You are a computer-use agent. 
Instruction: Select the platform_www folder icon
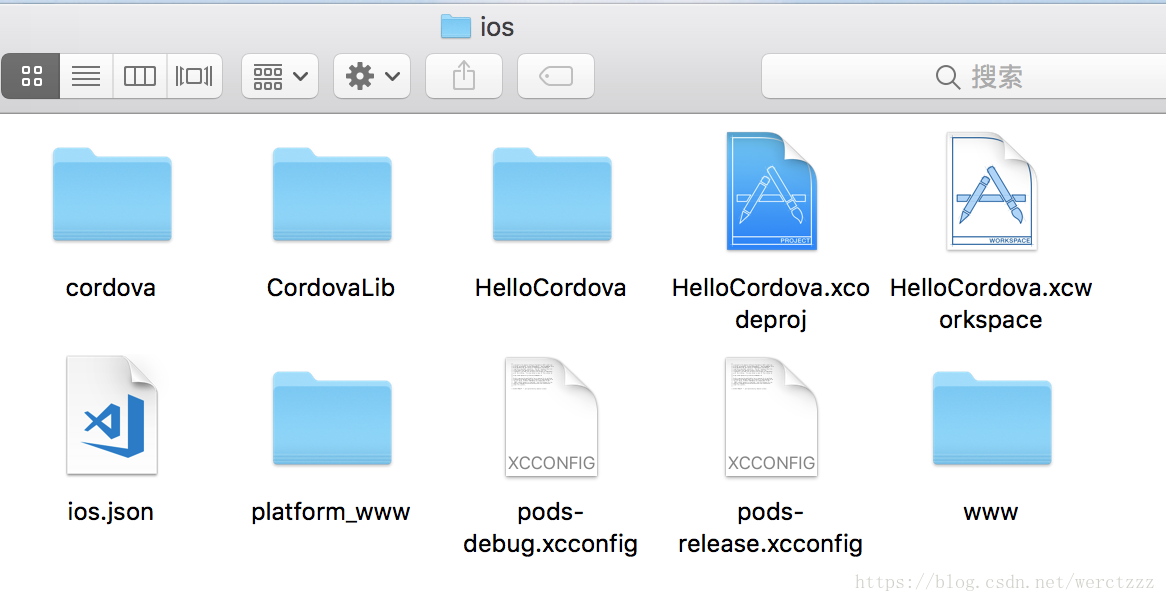pyautogui.click(x=332, y=418)
